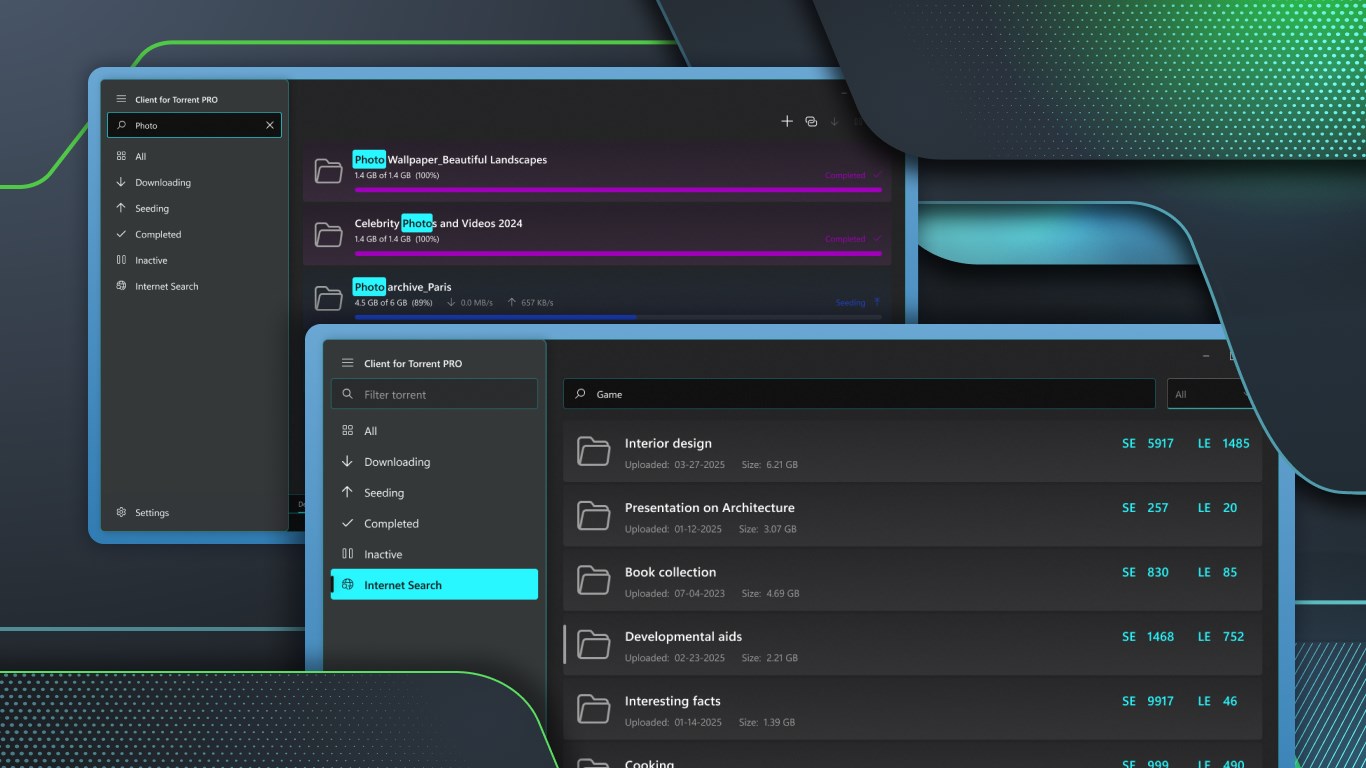Open the hamburger menu of the front window
1366x768 pixels.
[x=346, y=363]
